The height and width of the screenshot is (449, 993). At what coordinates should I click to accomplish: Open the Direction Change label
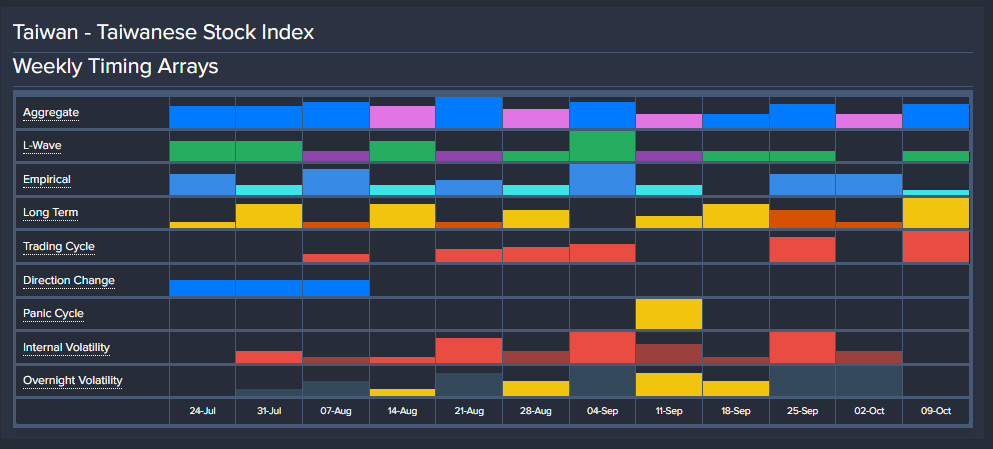(x=68, y=281)
